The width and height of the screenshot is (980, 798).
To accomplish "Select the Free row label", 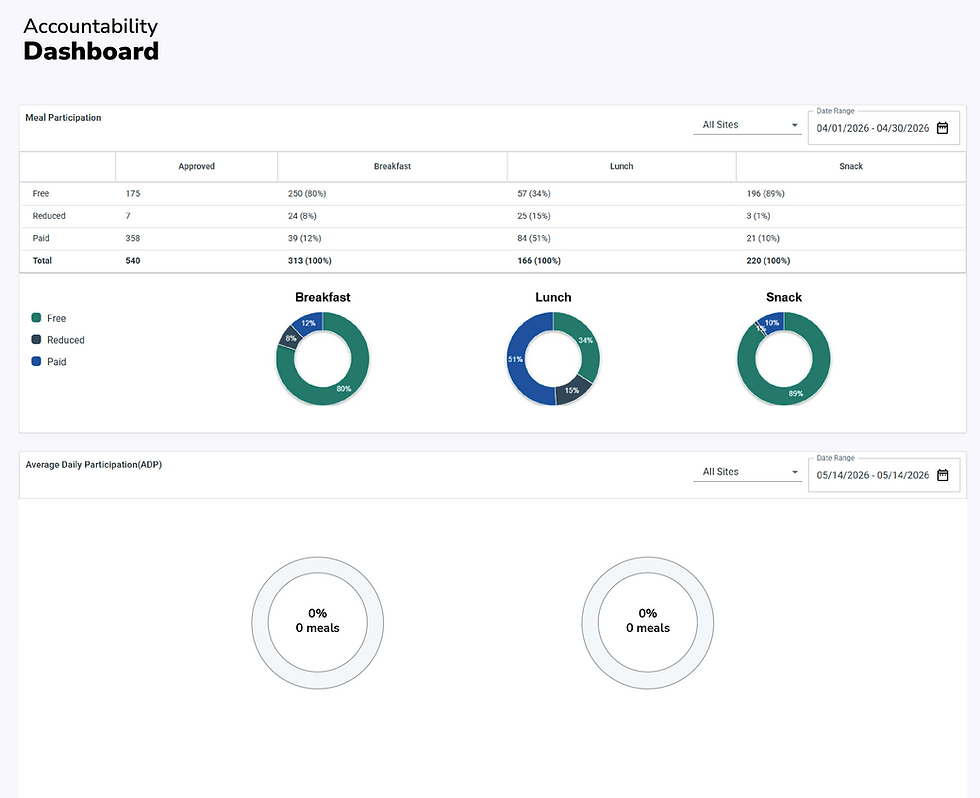I will click(41, 194).
